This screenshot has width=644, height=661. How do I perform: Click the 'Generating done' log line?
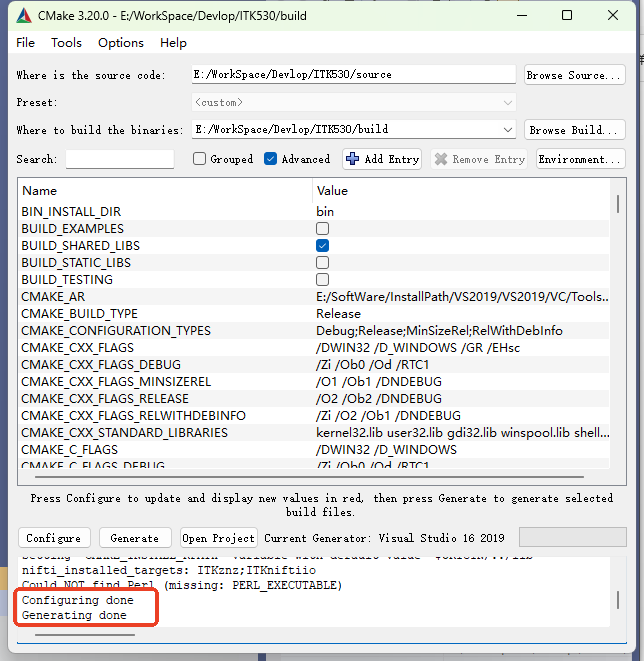[x=74, y=615]
